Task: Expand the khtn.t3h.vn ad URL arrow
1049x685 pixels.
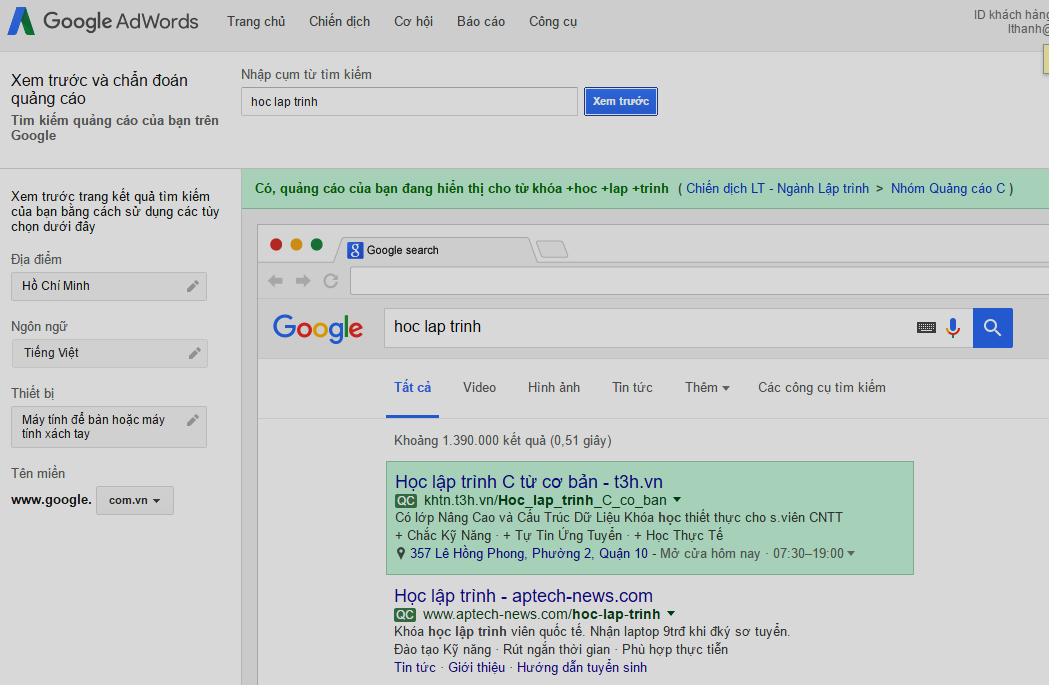Action: click(677, 500)
